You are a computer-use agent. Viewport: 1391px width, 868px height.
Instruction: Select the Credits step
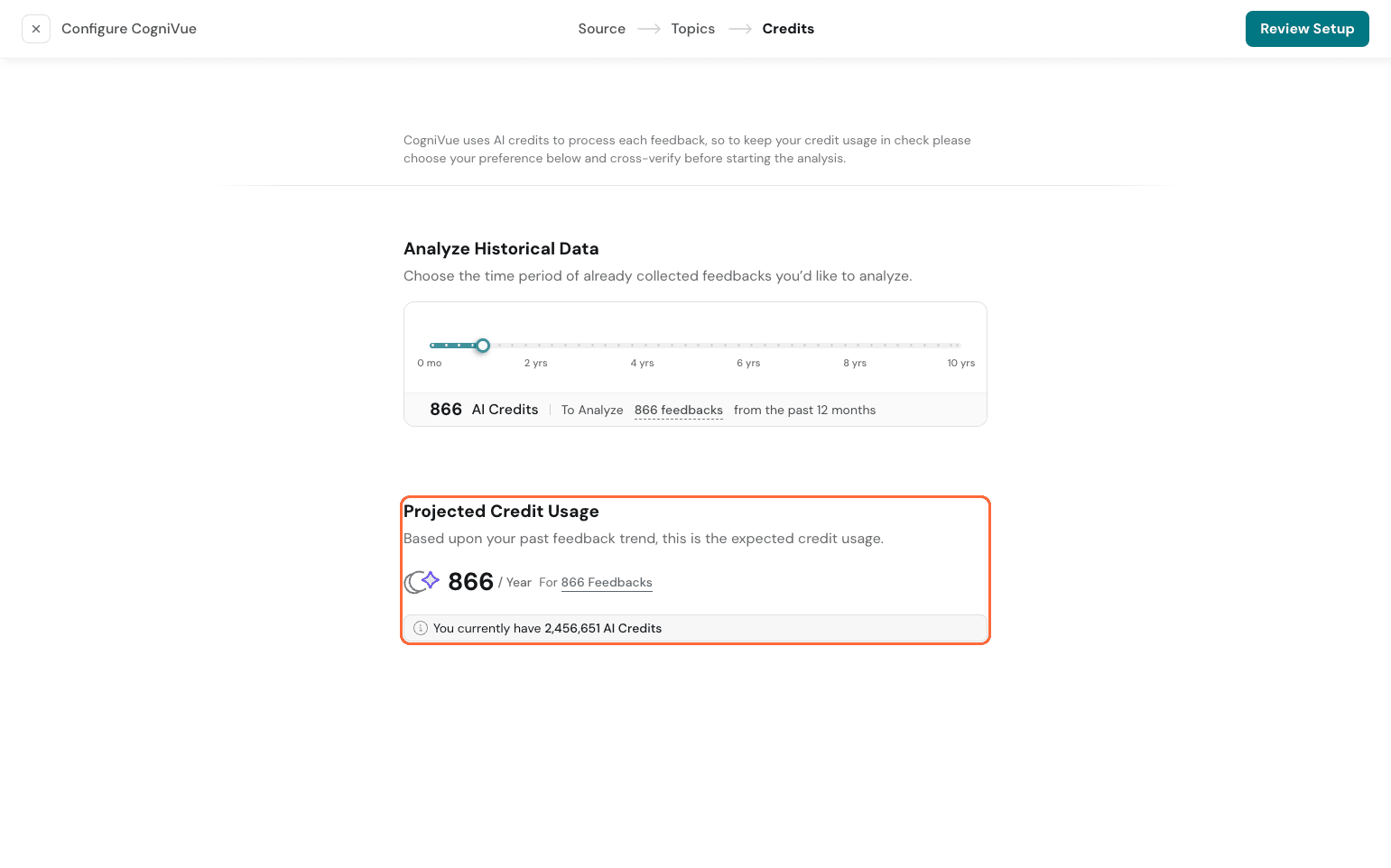tap(787, 29)
